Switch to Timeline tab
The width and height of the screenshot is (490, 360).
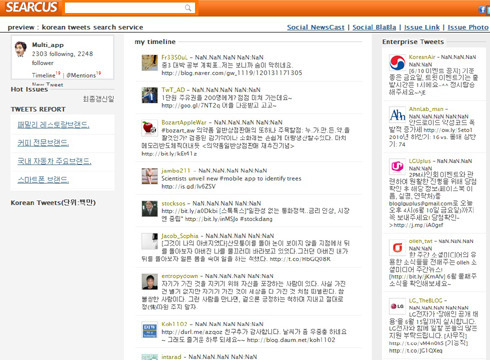pyautogui.click(x=44, y=75)
